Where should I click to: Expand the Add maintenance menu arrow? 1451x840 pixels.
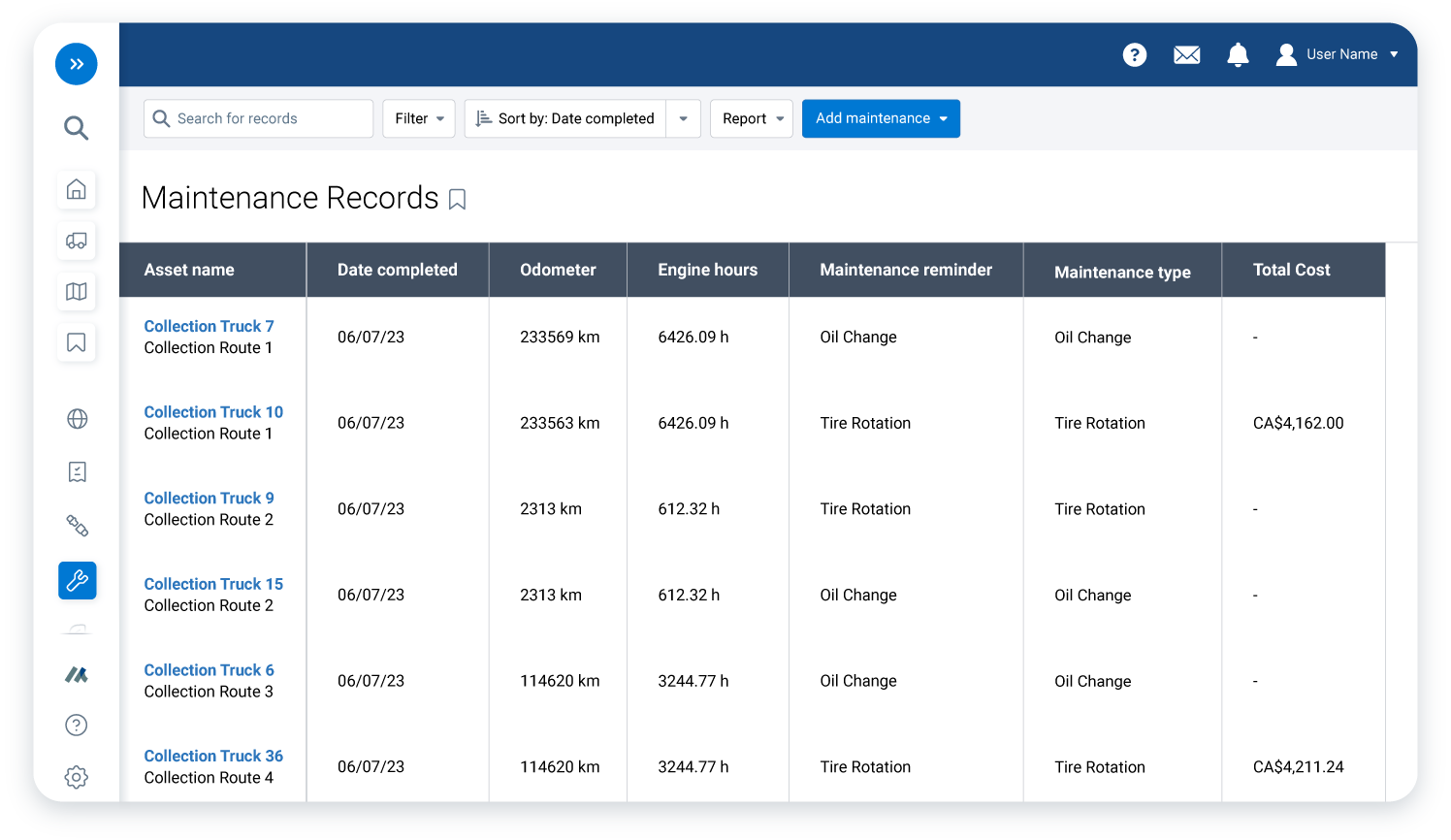(942, 118)
